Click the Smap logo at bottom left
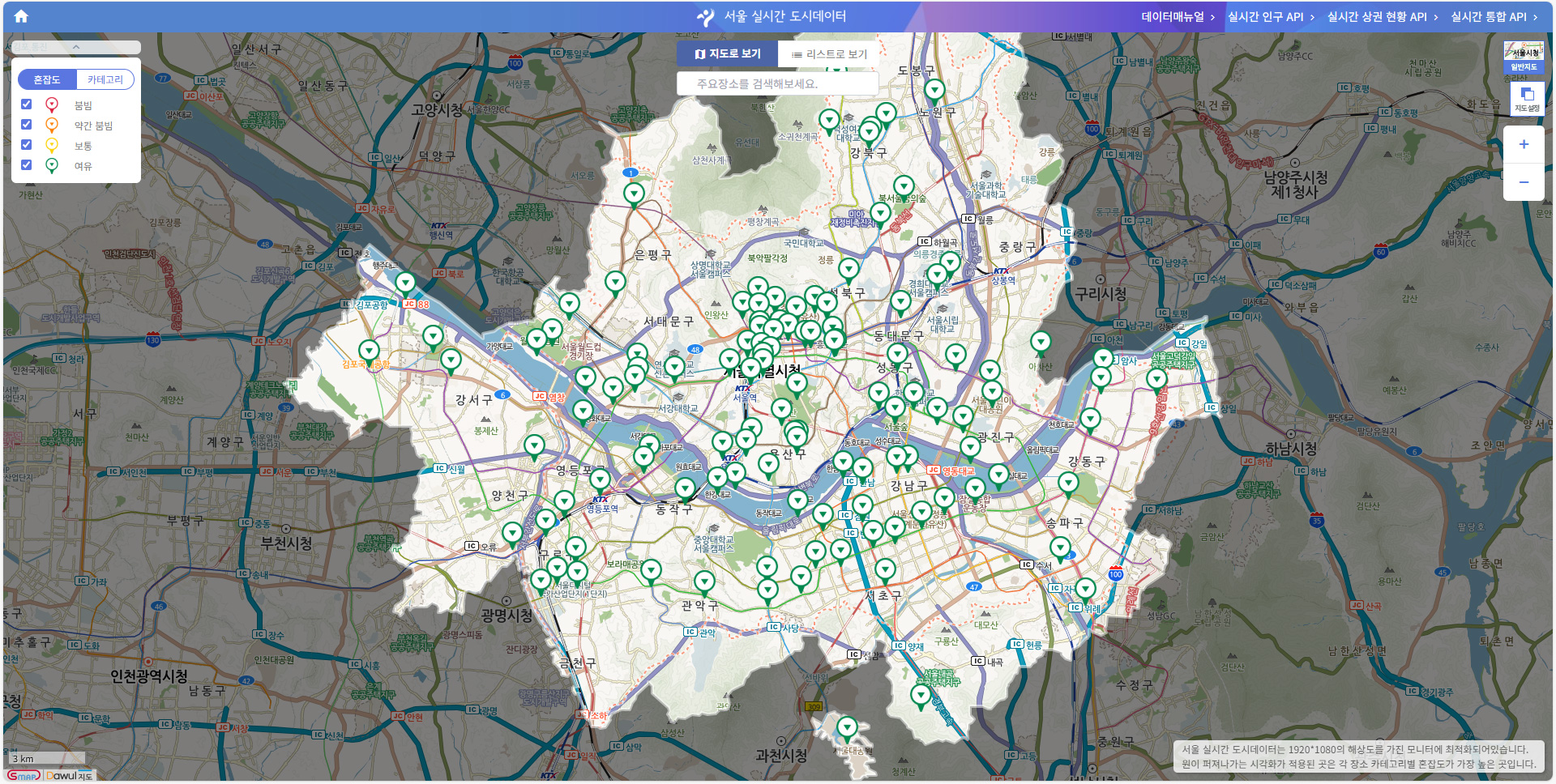Image resolution: width=1556 pixels, height=784 pixels. 24,775
